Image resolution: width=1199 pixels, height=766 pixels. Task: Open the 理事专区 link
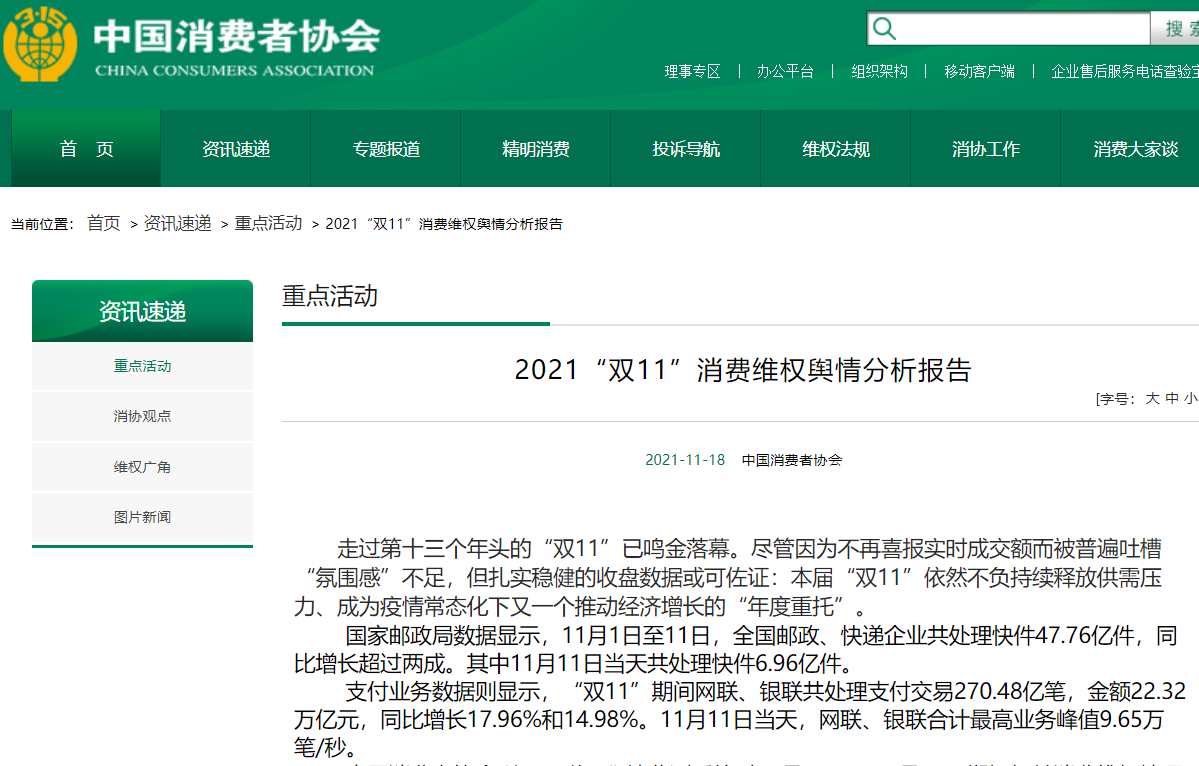pos(692,71)
